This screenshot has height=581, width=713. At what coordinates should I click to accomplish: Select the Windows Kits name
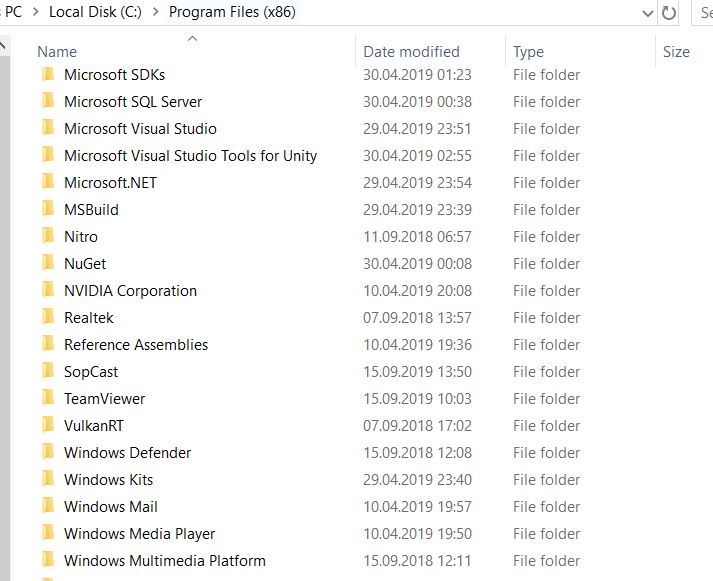click(108, 479)
